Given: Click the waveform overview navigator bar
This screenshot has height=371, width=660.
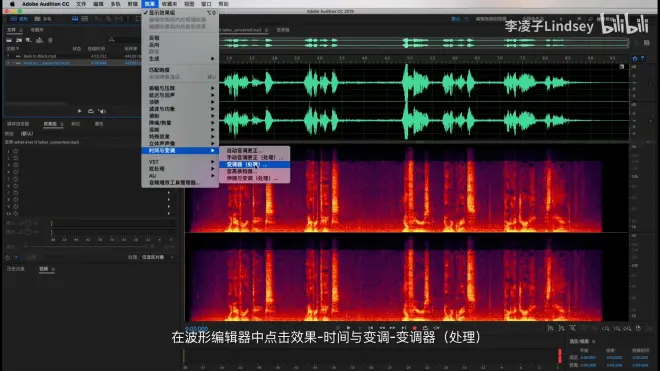Looking at the screenshot, I should pos(424,43).
